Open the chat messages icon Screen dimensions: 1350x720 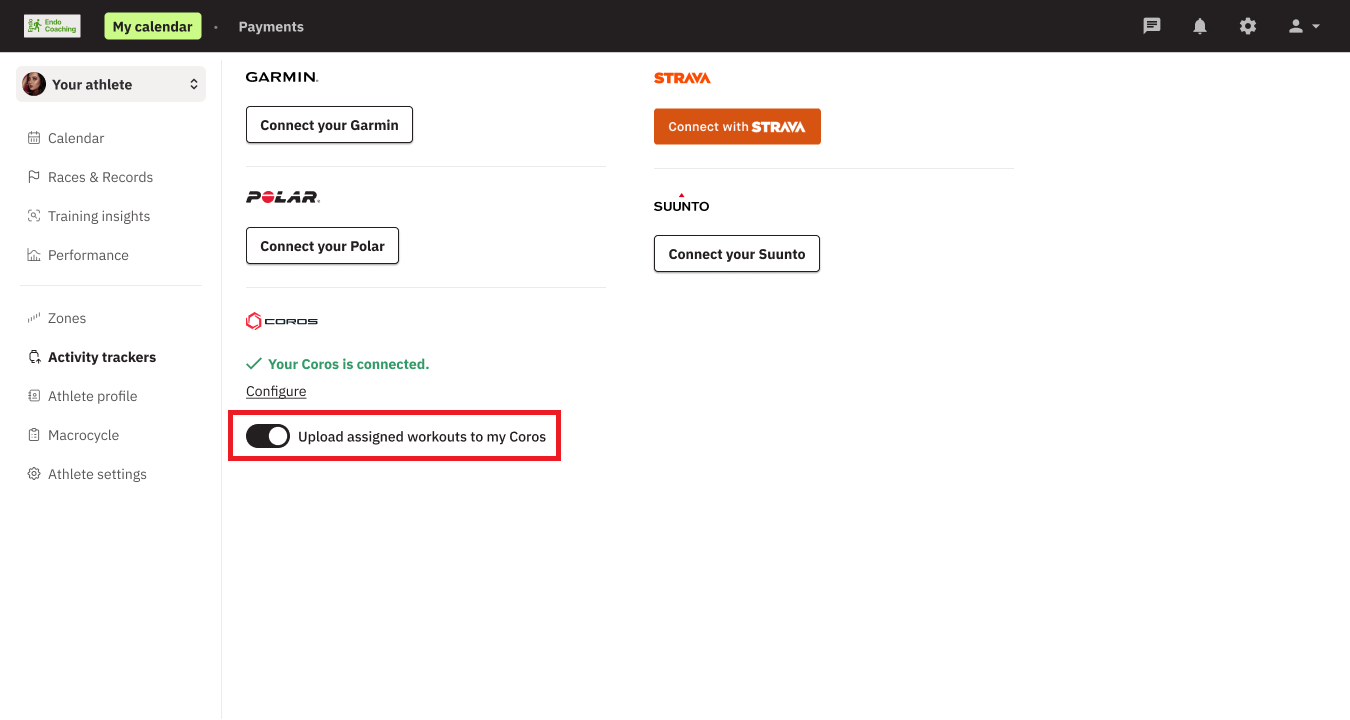pyautogui.click(x=1152, y=26)
